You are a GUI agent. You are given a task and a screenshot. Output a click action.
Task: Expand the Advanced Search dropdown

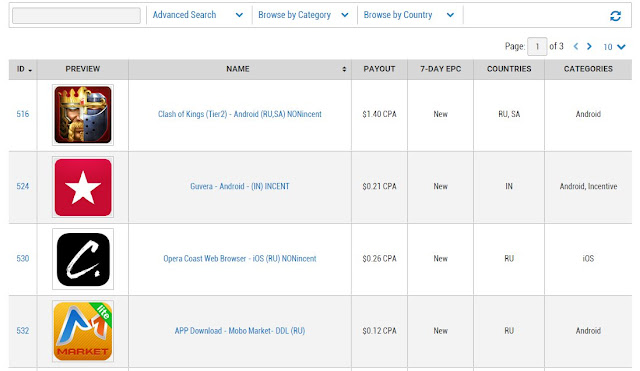(198, 15)
